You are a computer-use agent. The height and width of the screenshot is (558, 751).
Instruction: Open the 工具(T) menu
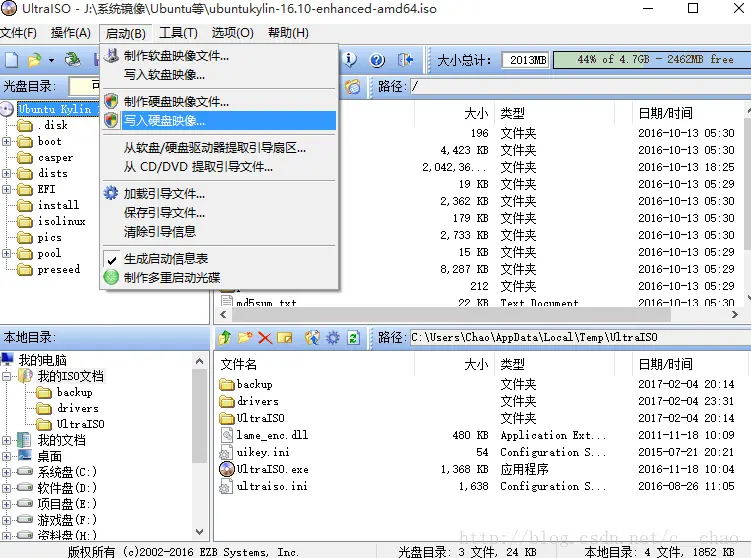tap(178, 33)
